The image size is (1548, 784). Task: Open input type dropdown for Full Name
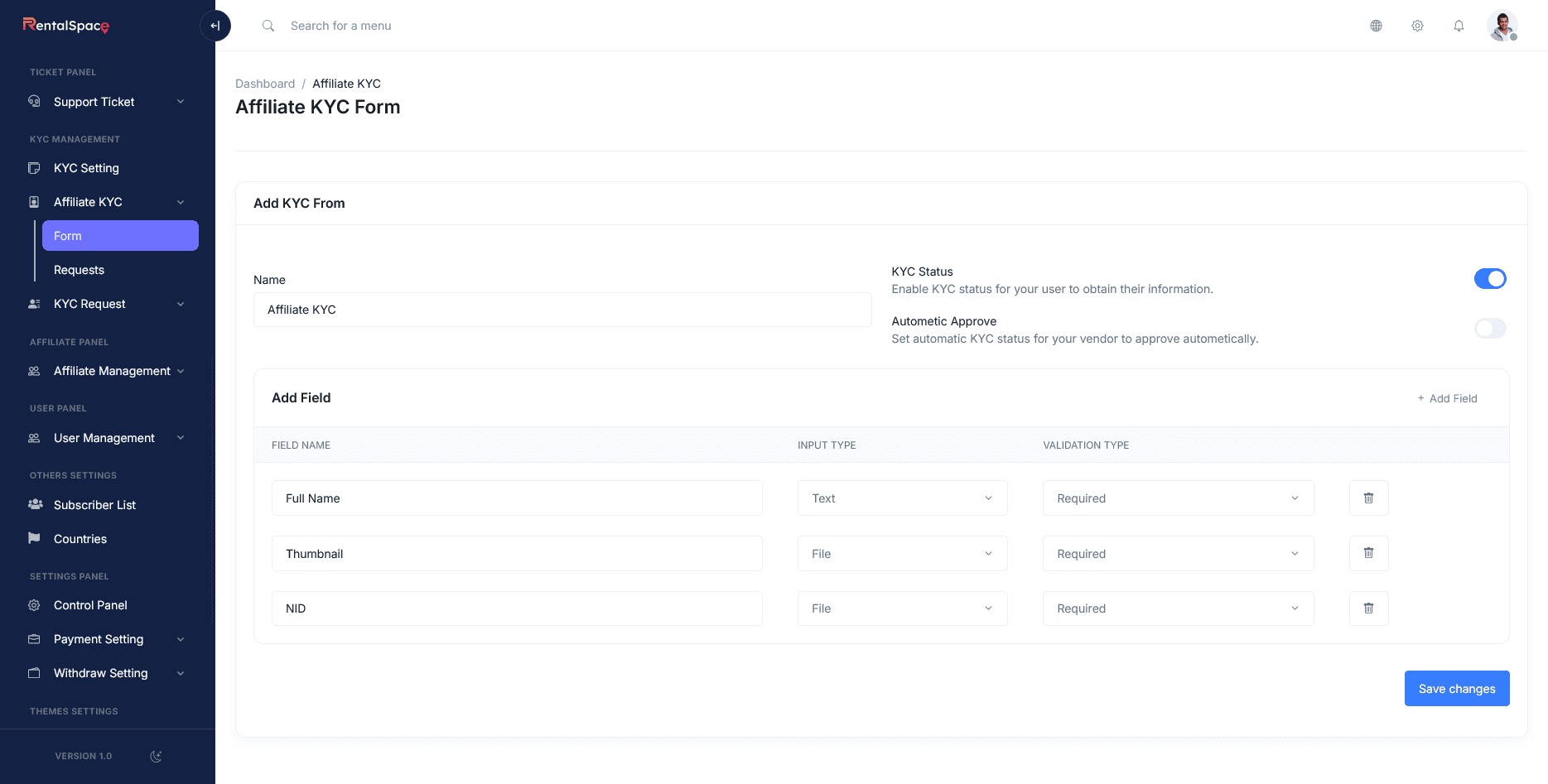pos(902,498)
